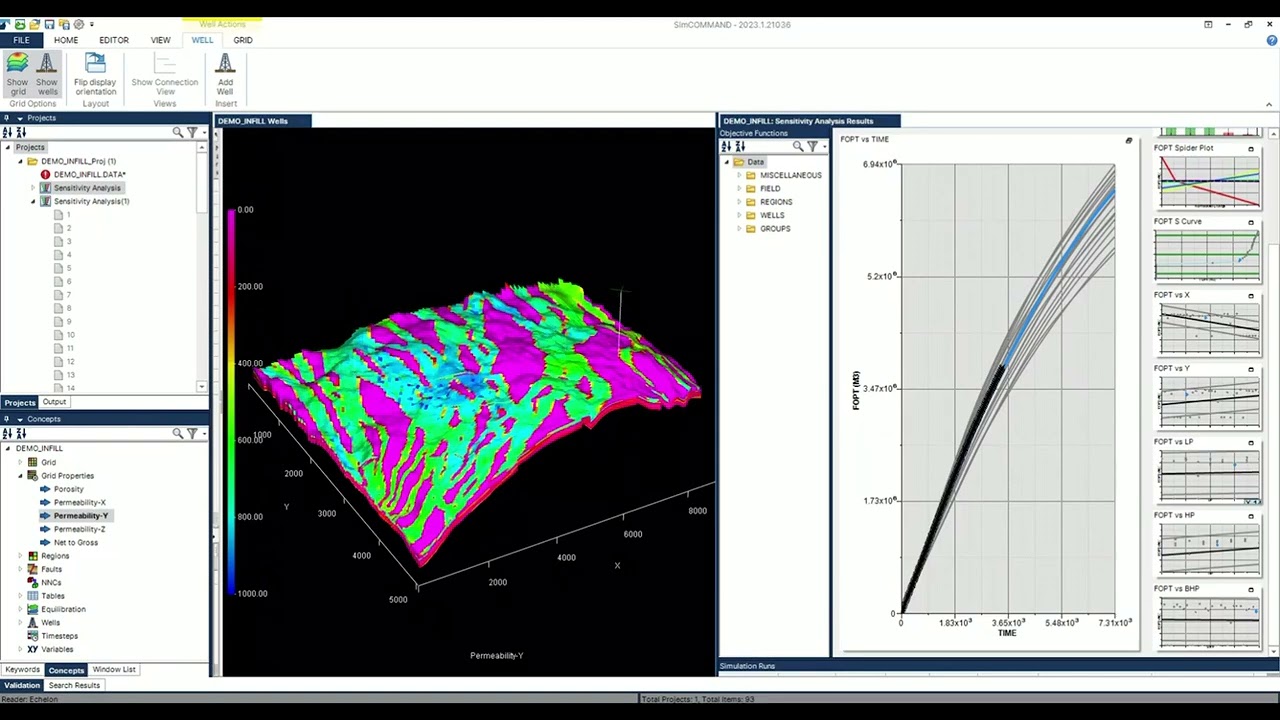This screenshot has height=720, width=1280.
Task: Expand the Grid node in Concepts
Action: pyautogui.click(x=20, y=462)
